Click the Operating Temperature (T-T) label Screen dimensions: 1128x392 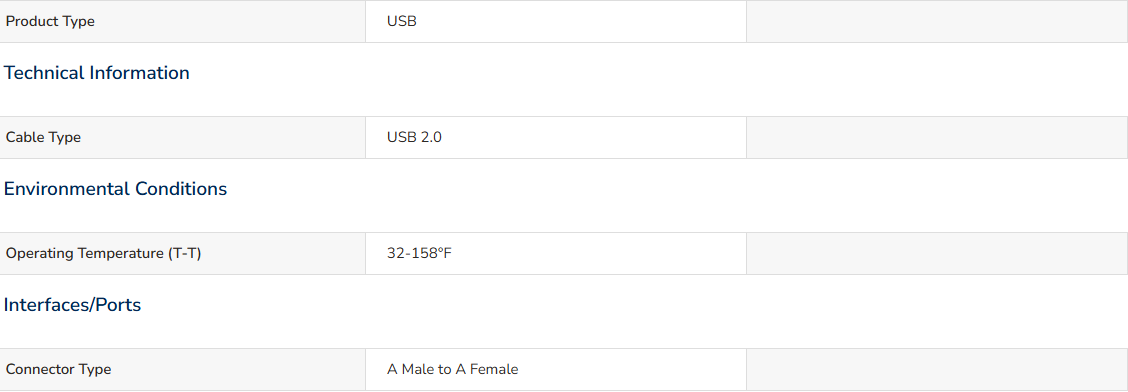(104, 253)
